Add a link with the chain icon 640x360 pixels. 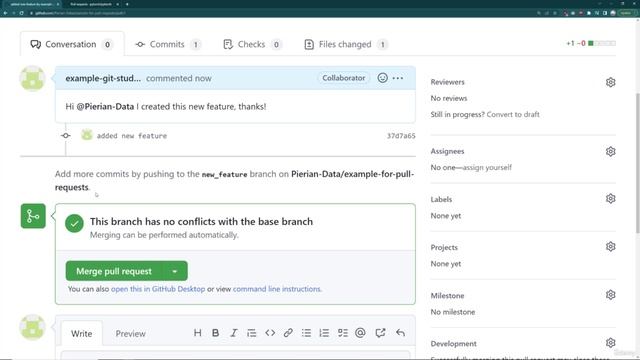point(288,333)
